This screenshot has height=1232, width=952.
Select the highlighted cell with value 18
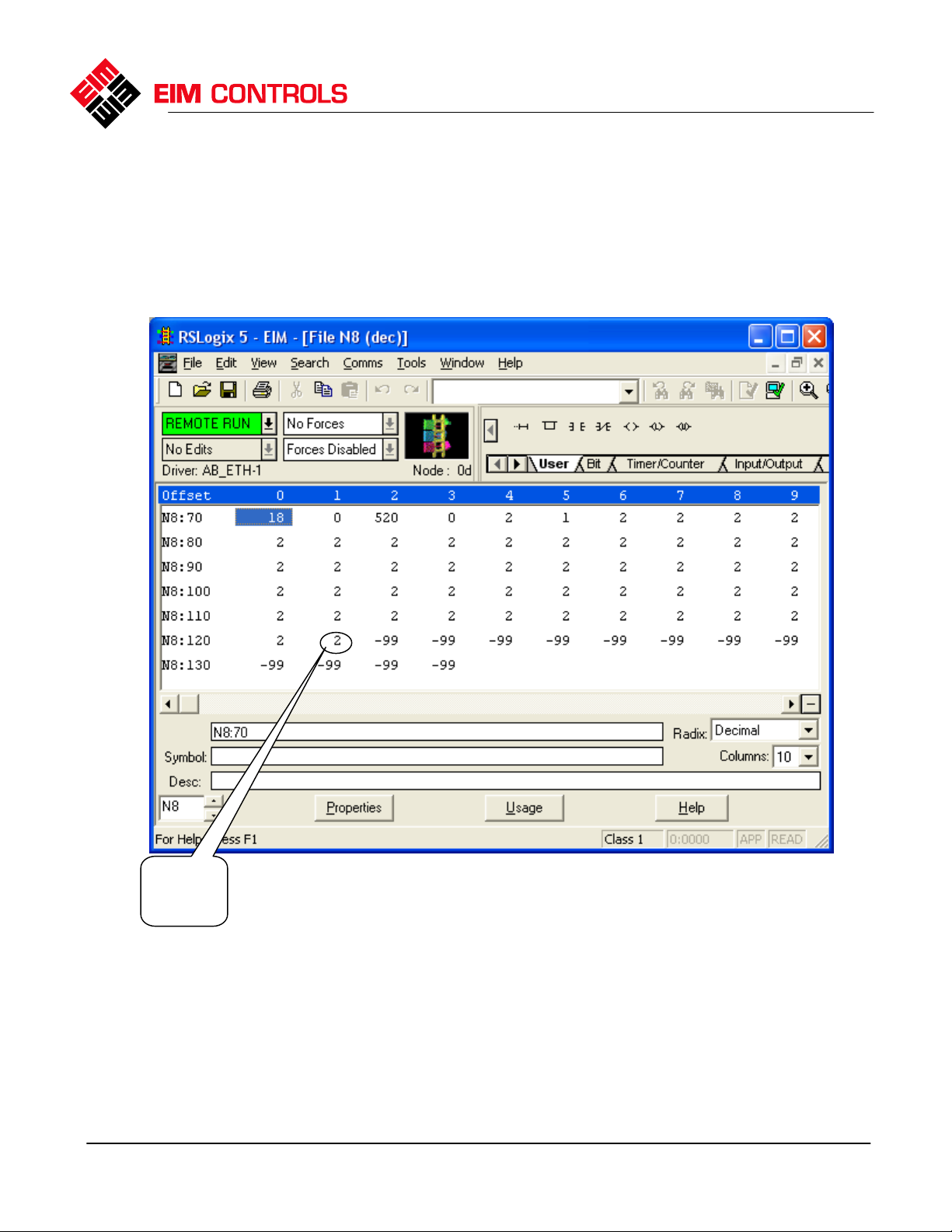point(263,518)
